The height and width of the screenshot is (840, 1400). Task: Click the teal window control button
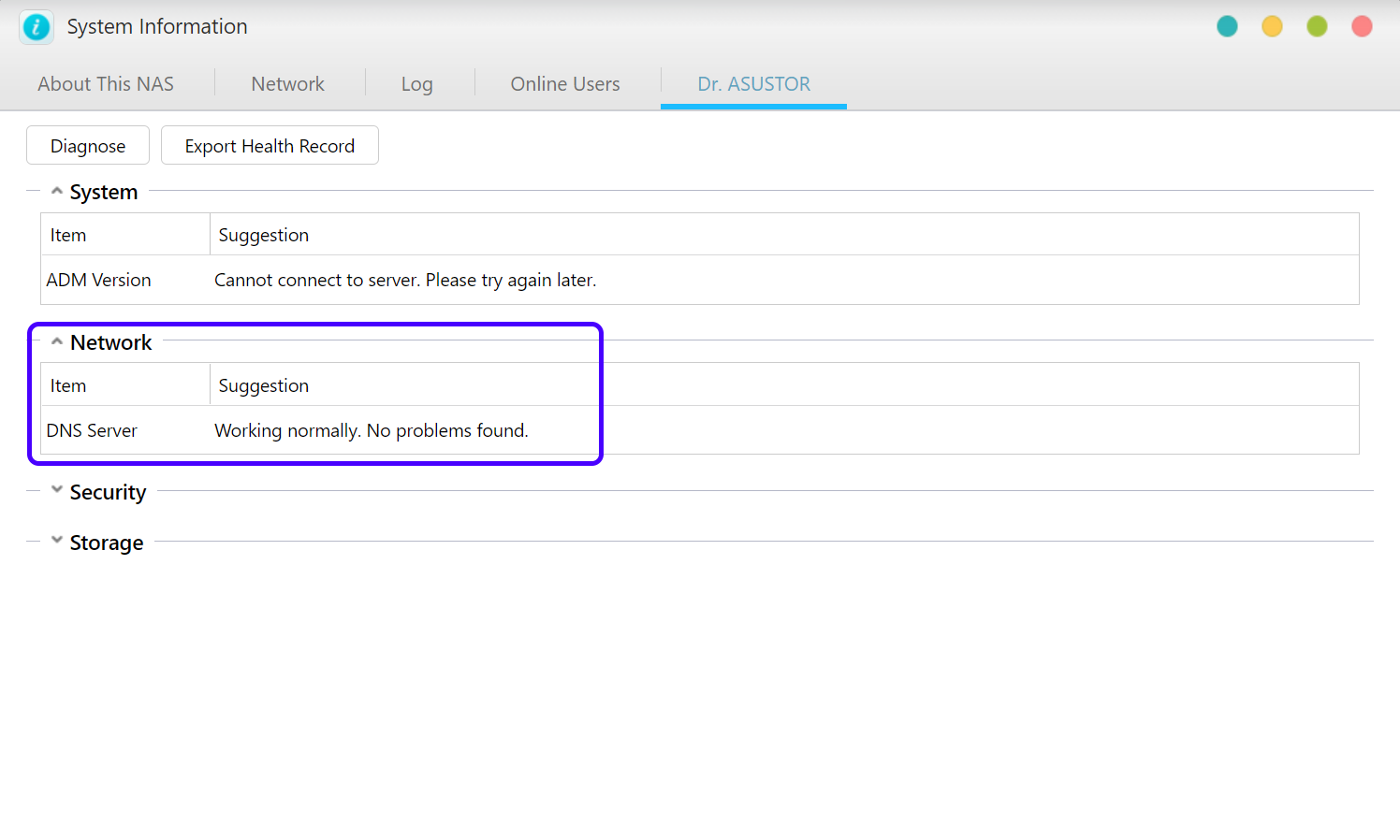(x=1227, y=27)
